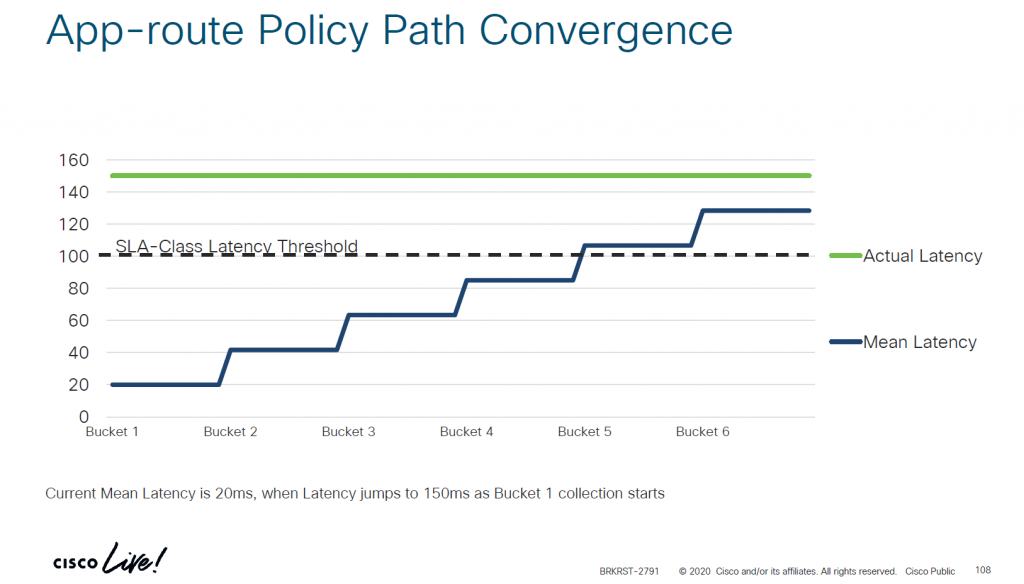Viewport: 1024px width, 584px height.
Task: Select the Actual Latency legend label
Action: tap(922, 256)
